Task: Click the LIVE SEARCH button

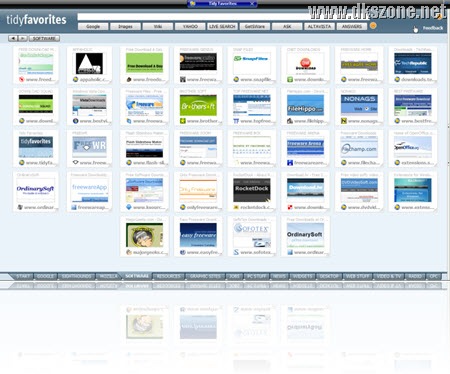Action: click(x=222, y=26)
